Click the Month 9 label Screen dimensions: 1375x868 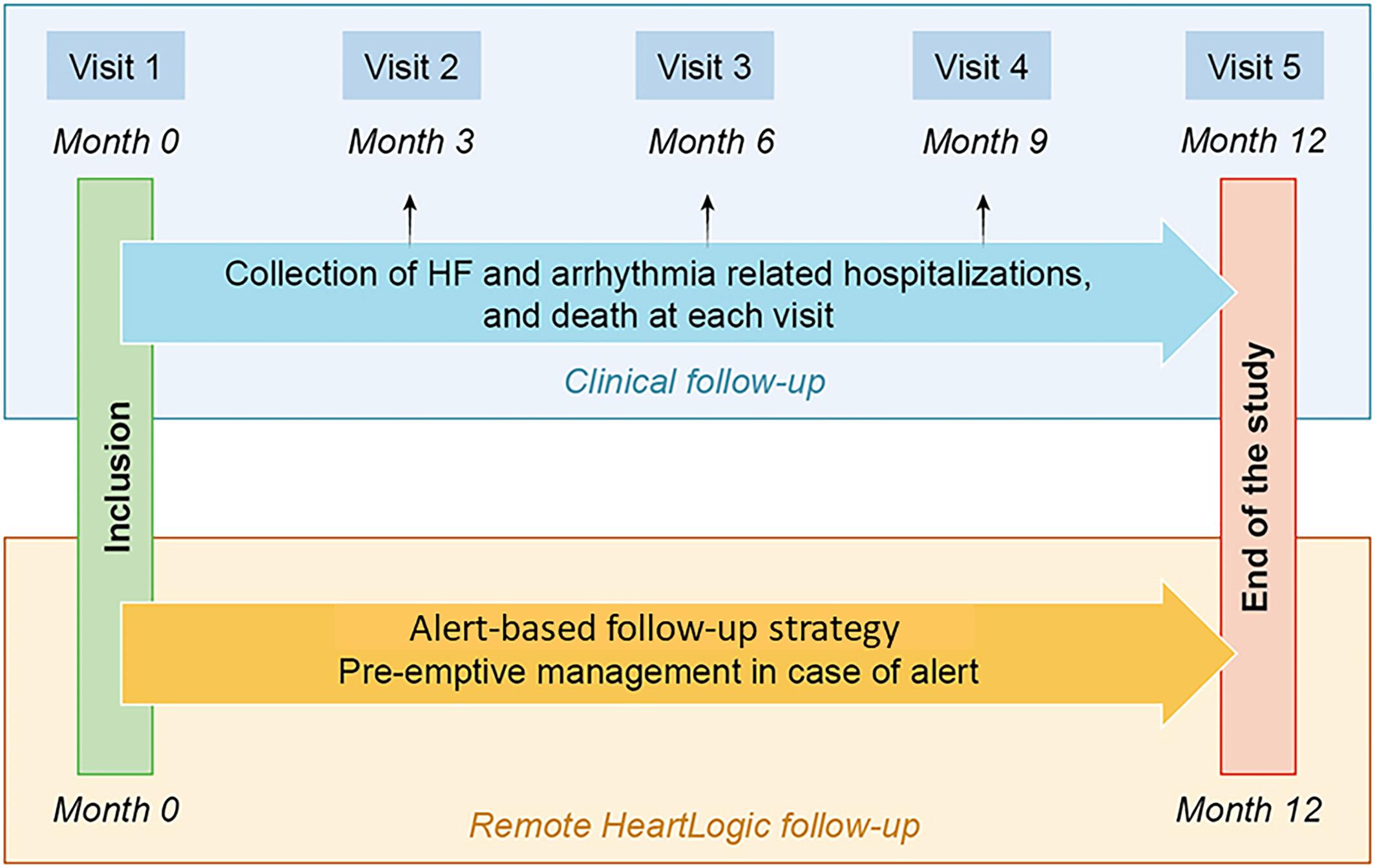click(985, 141)
